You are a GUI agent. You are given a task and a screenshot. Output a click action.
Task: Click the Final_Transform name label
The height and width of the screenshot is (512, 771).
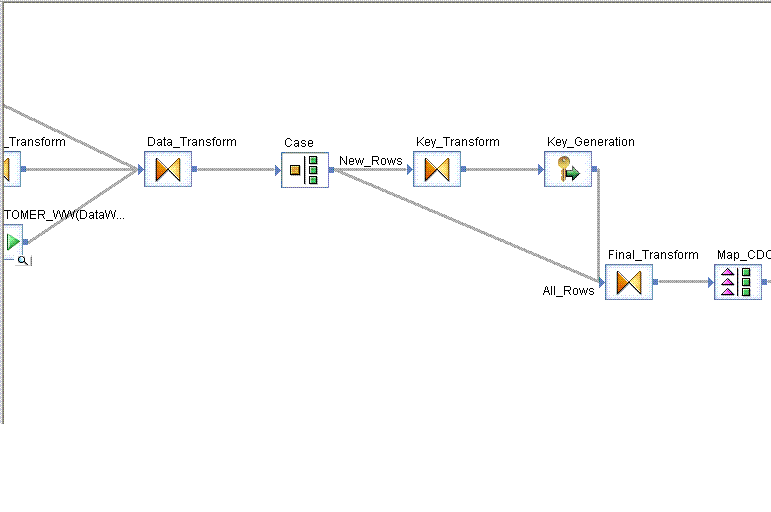coord(653,255)
